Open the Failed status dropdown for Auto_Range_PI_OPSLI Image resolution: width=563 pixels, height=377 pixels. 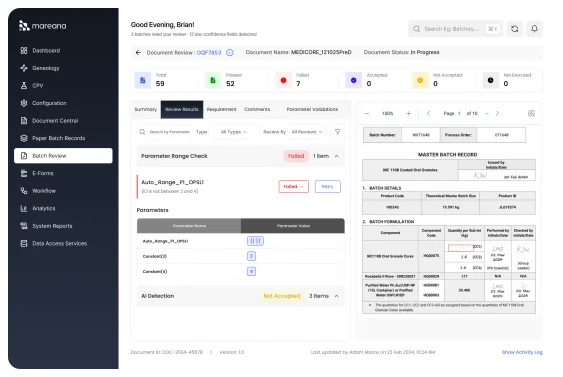[x=294, y=186]
